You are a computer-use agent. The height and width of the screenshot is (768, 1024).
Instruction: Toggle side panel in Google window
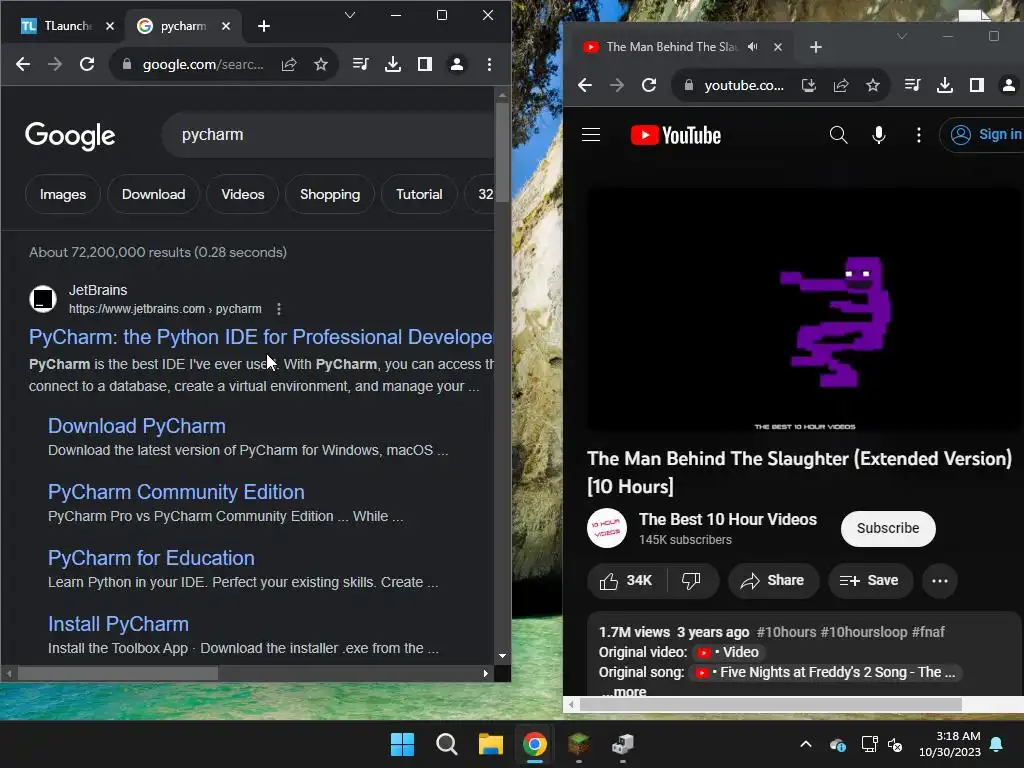coord(424,64)
